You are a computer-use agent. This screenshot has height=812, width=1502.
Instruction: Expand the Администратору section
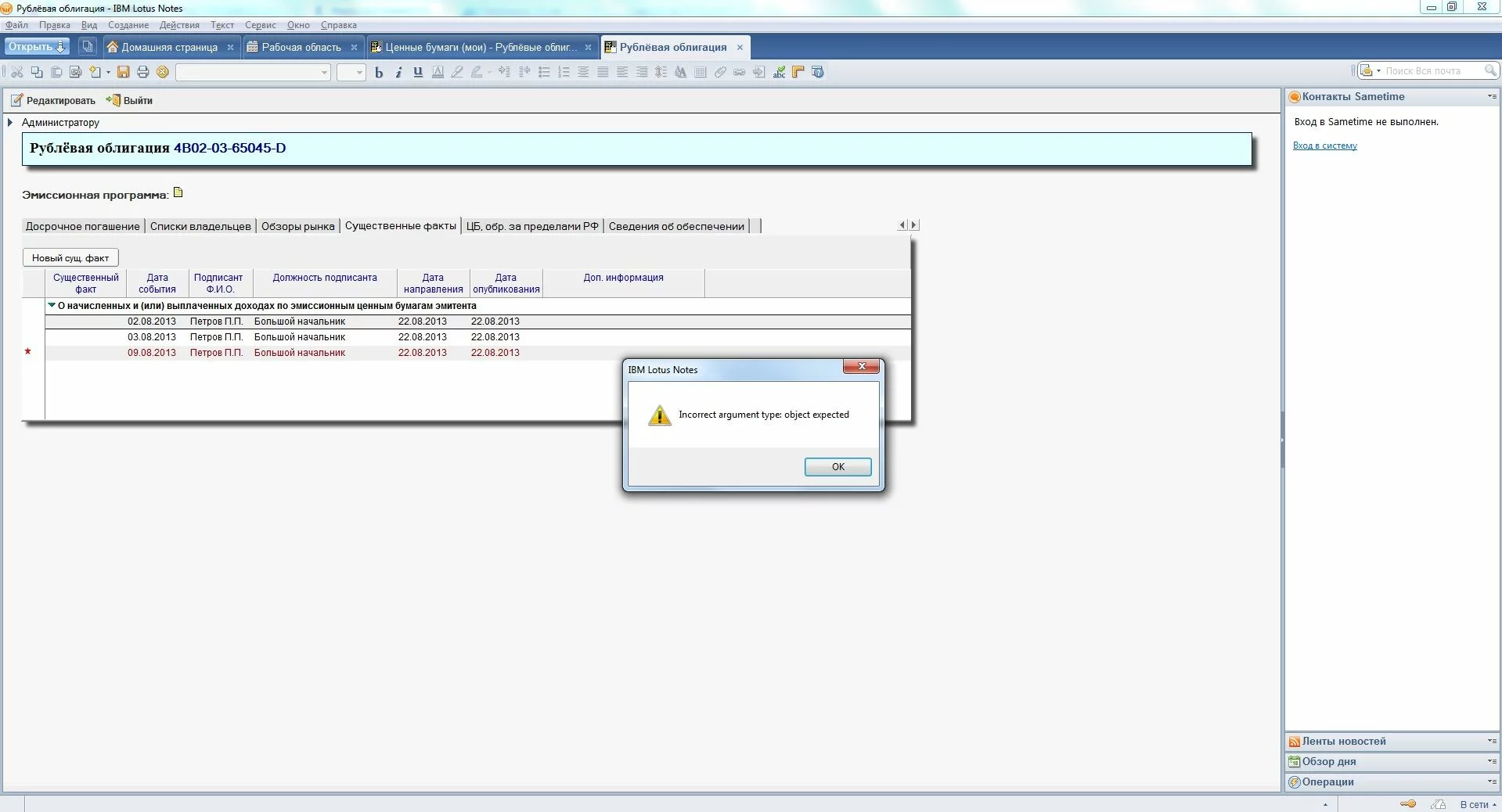click(10, 123)
